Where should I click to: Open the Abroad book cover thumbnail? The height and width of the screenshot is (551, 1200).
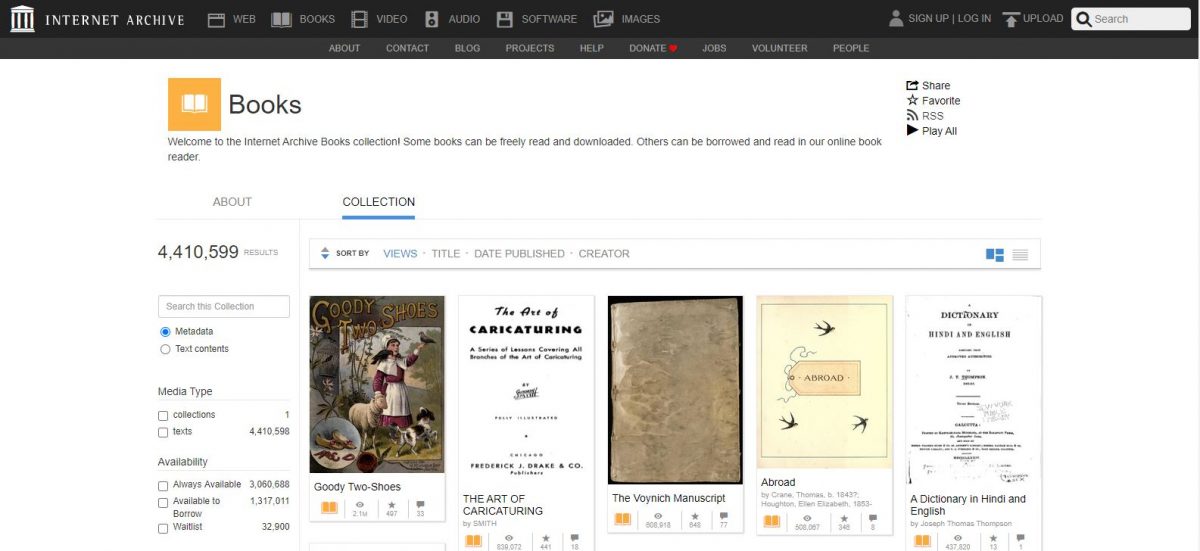tap(824, 382)
